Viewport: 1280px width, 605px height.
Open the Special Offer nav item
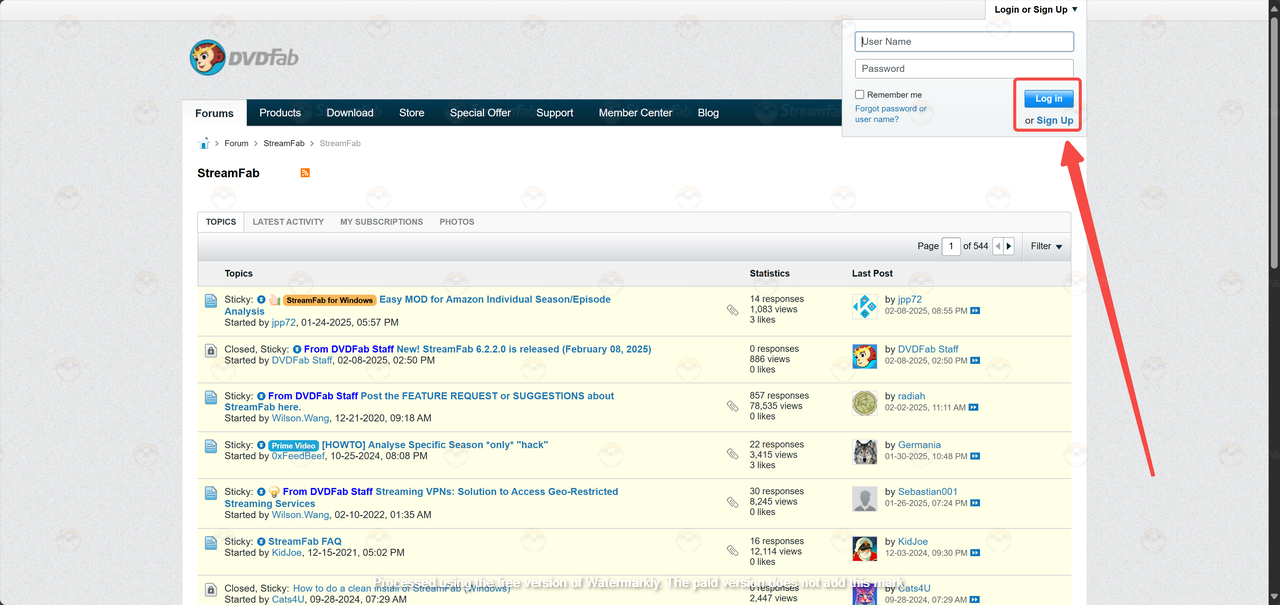pos(480,113)
